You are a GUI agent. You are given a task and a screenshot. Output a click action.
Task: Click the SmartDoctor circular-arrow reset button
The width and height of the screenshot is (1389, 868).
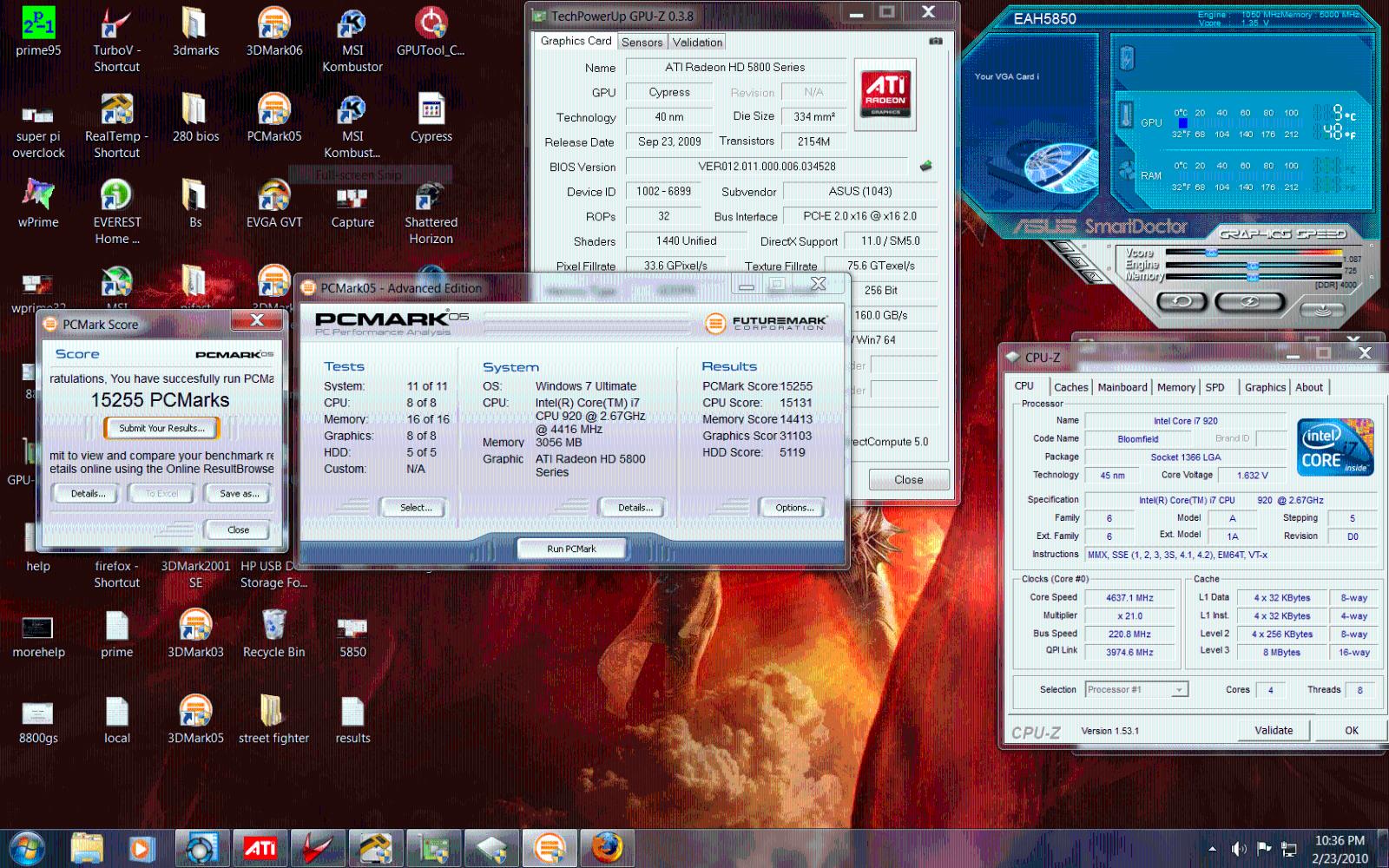pos(1182,301)
